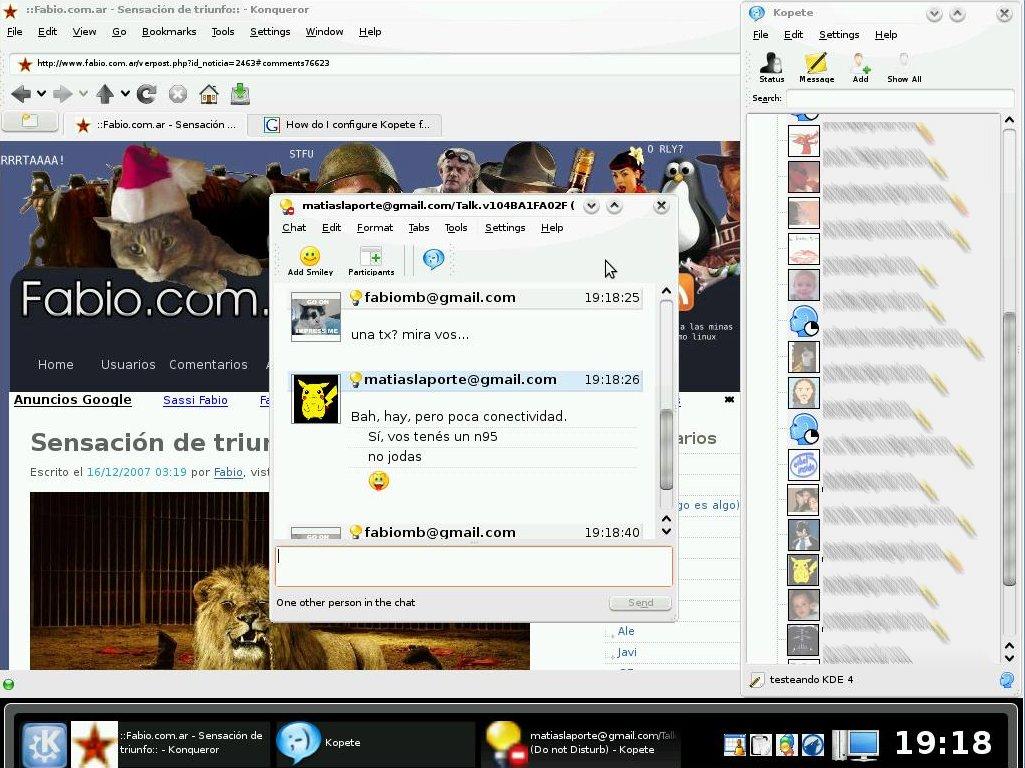Viewport: 1025px width, 768px height.
Task: Expand the up-directory dropdown arrow
Action: [x=125, y=94]
